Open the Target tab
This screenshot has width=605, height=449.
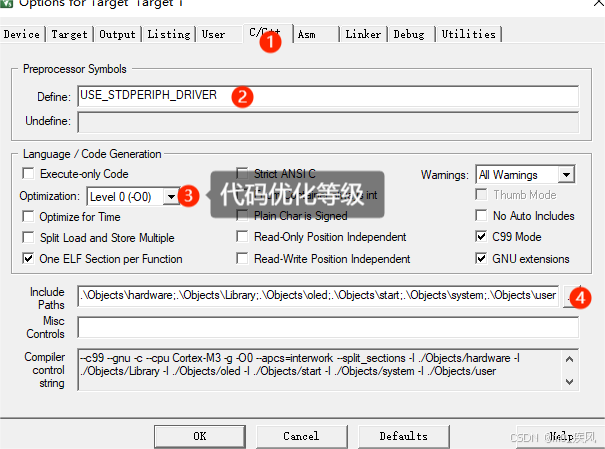coord(69,34)
